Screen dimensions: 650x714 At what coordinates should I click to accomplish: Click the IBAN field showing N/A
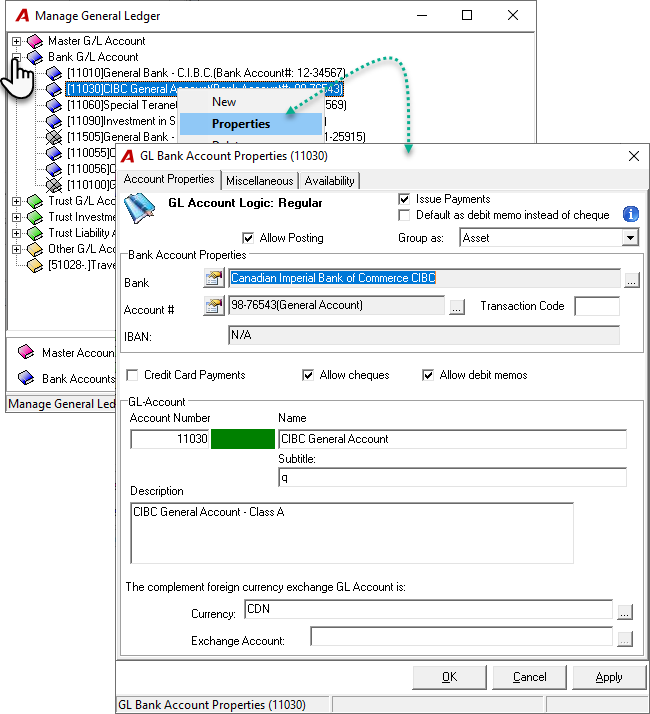424,335
